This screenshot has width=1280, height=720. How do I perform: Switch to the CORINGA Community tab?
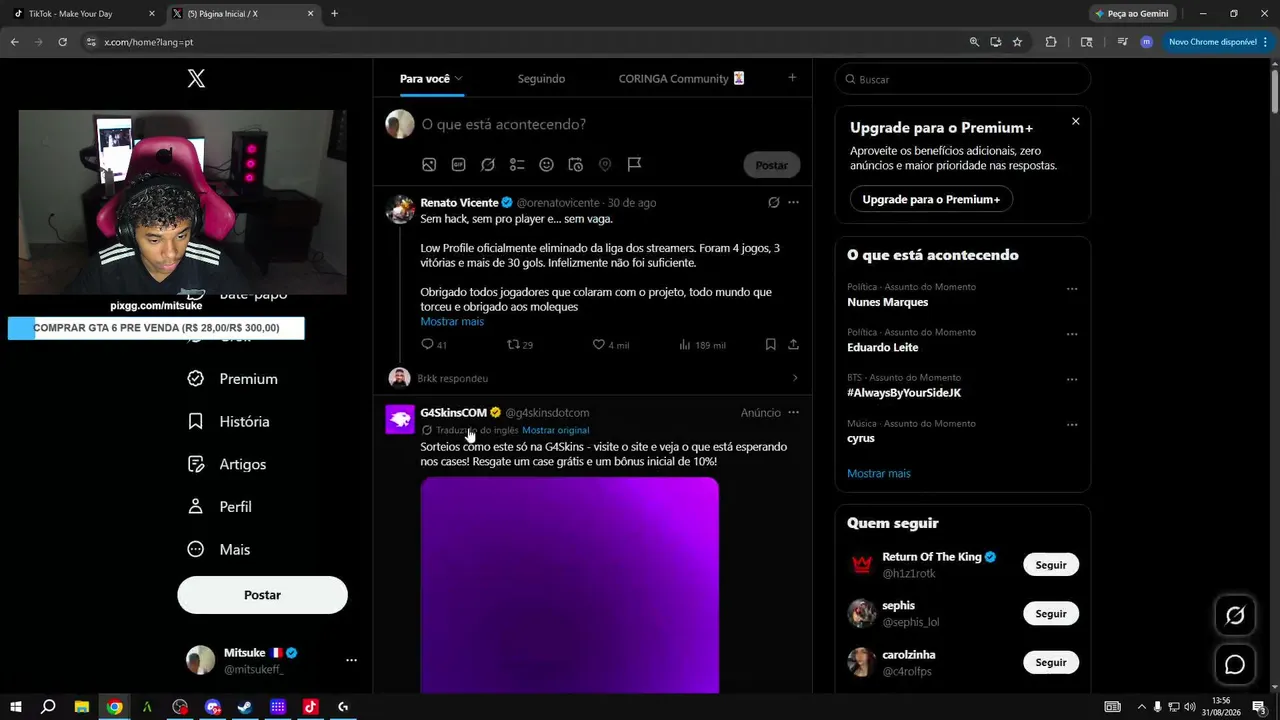click(681, 79)
